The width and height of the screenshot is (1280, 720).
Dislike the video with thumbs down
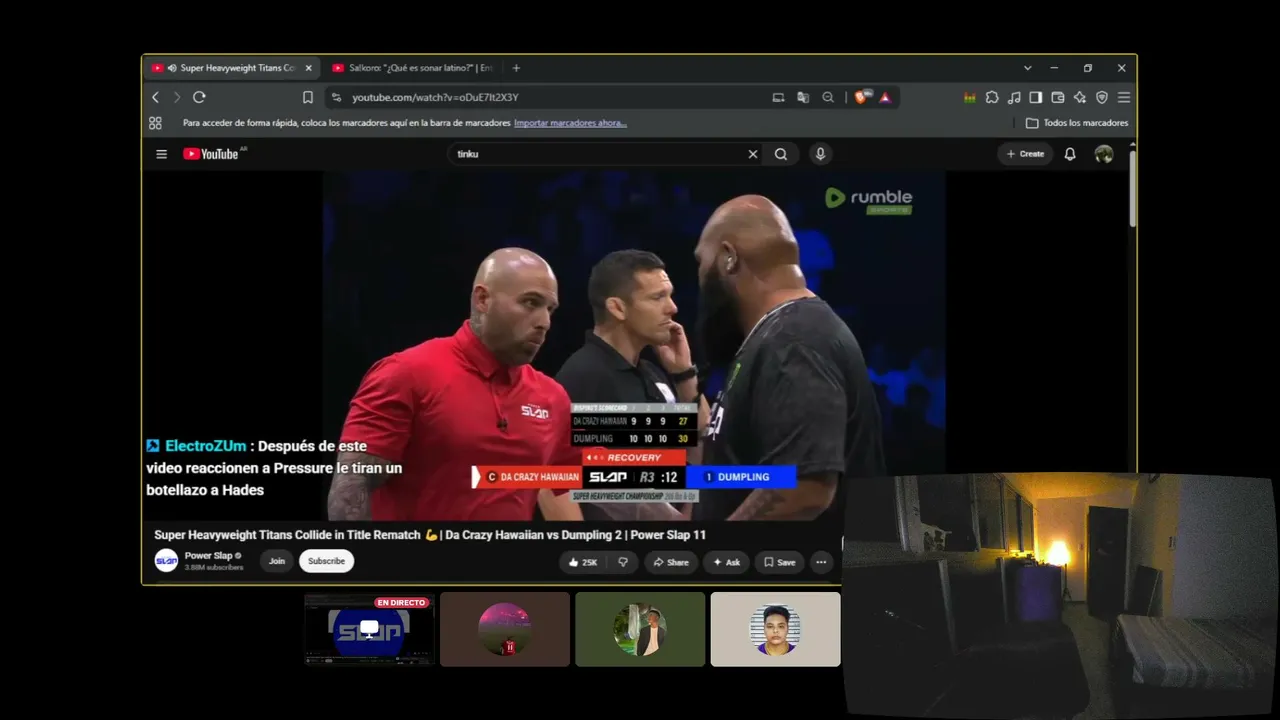point(623,562)
